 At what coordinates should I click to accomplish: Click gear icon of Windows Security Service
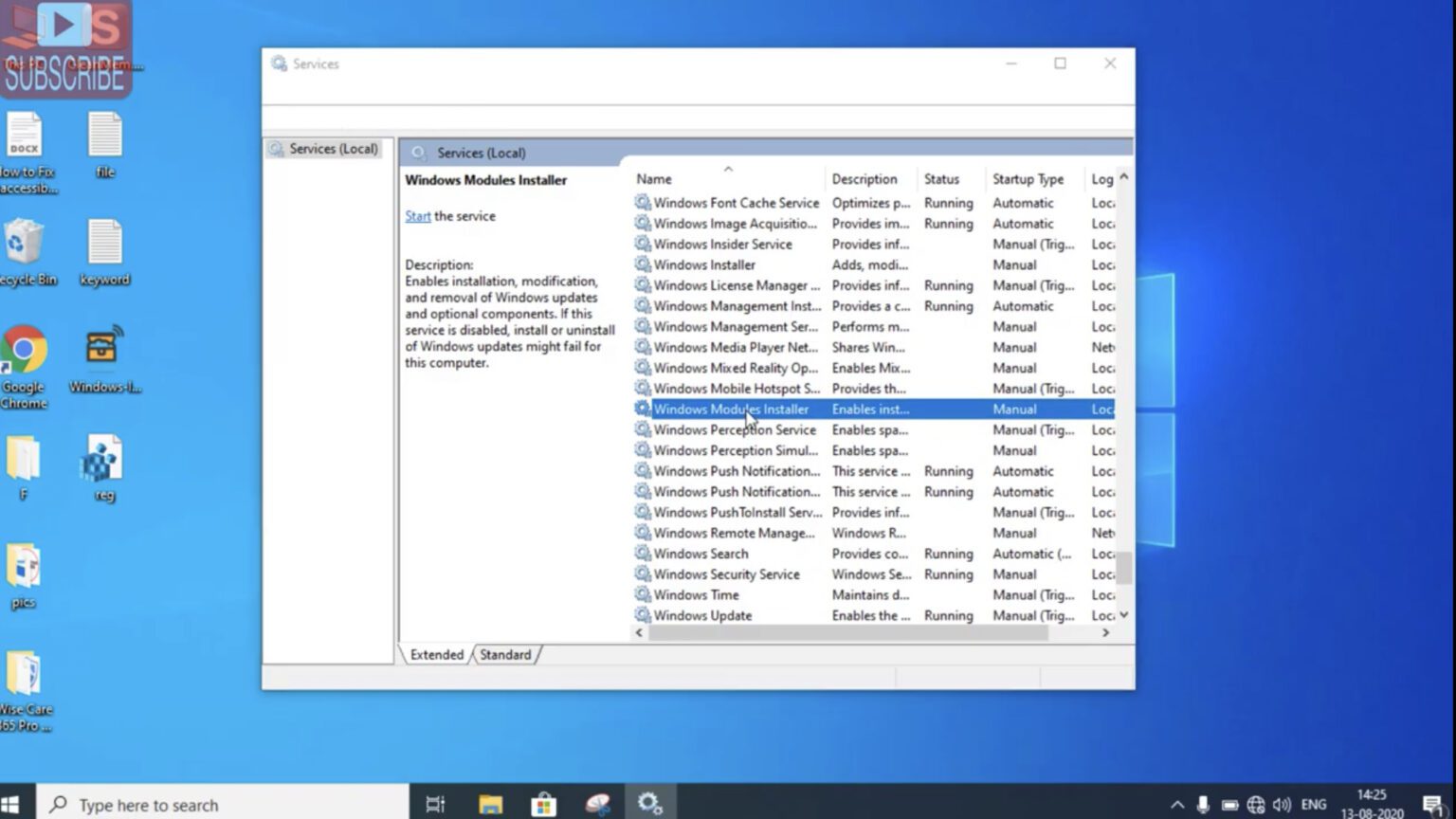[x=643, y=574]
